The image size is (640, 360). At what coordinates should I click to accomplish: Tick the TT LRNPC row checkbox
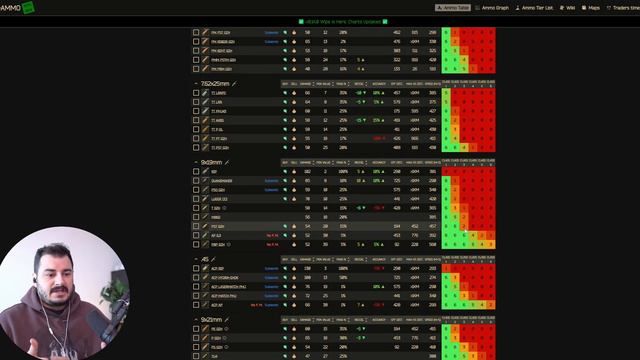click(196, 93)
